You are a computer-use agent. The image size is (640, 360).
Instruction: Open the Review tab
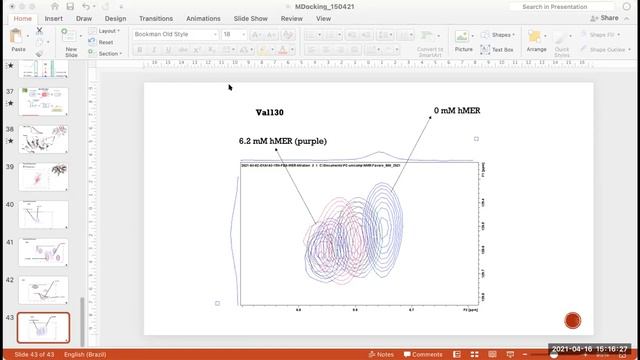coord(291,18)
